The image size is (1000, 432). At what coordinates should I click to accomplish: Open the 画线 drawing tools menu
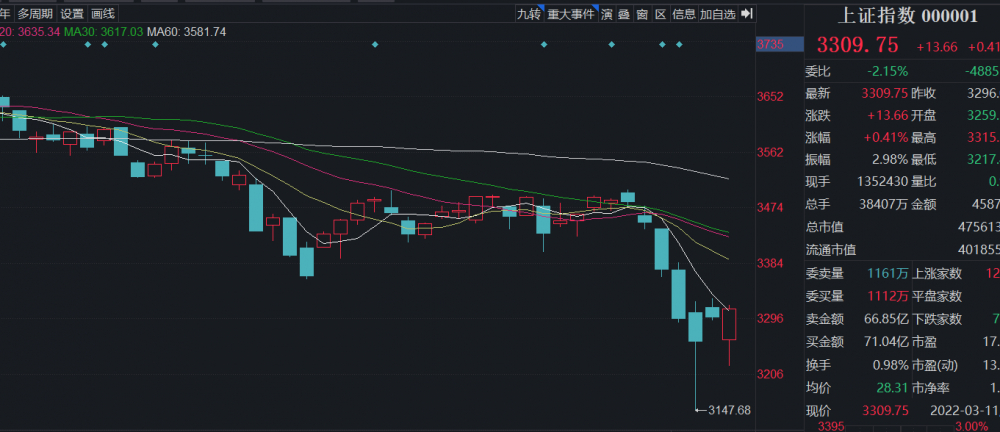(x=102, y=14)
